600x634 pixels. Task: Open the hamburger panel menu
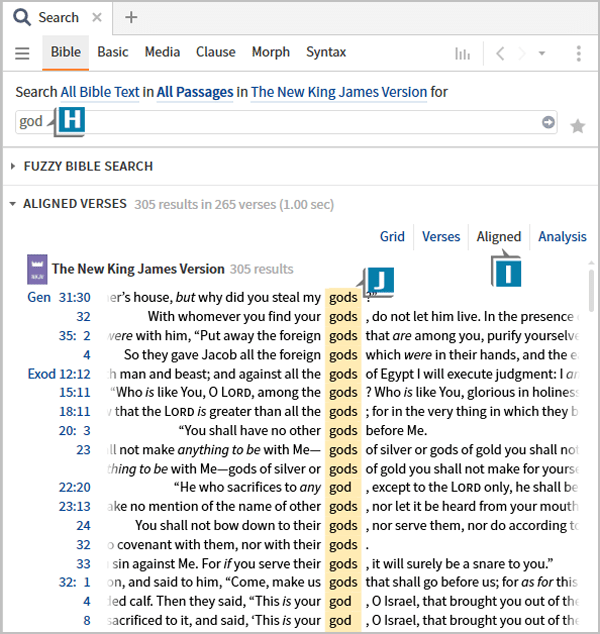click(22, 53)
